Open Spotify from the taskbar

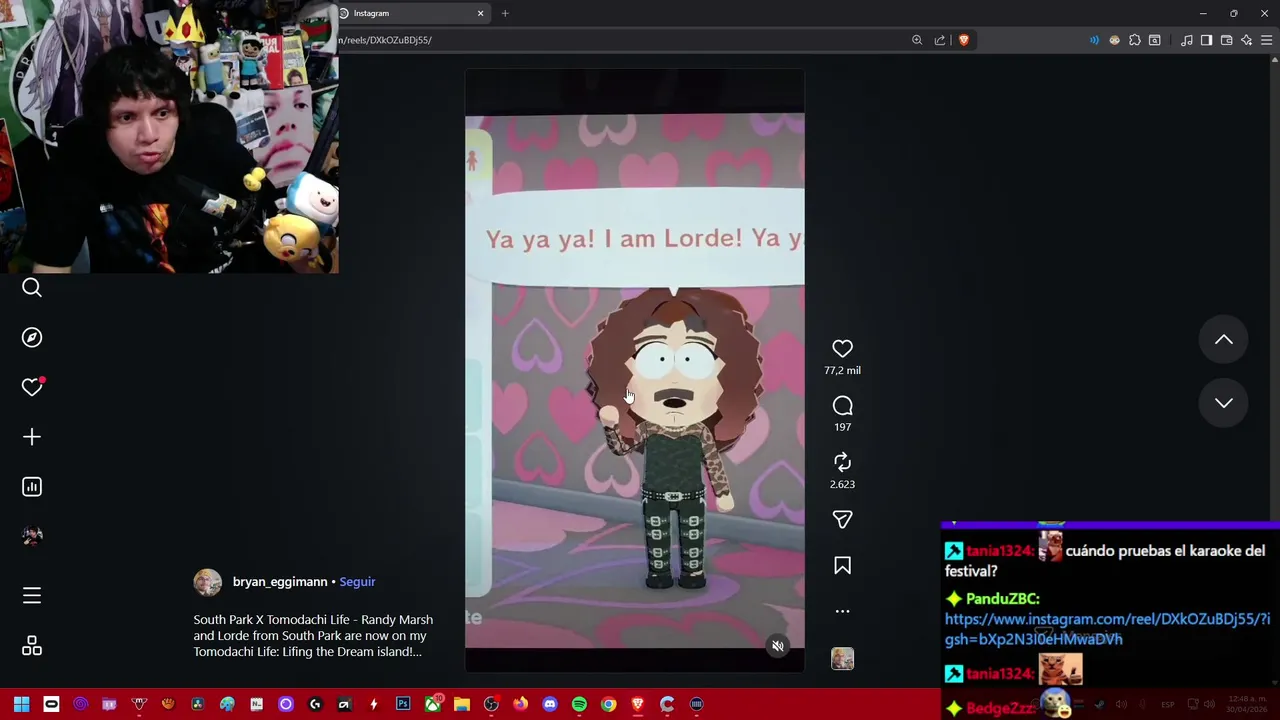579,704
